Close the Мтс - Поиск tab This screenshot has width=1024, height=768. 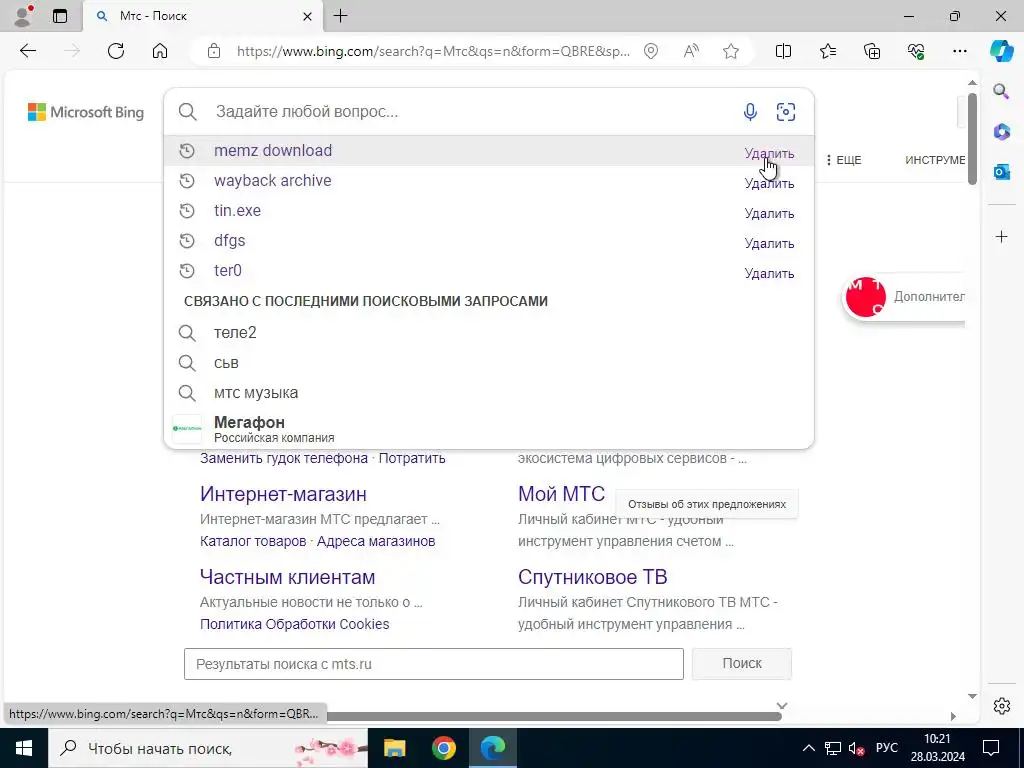pyautogui.click(x=308, y=16)
